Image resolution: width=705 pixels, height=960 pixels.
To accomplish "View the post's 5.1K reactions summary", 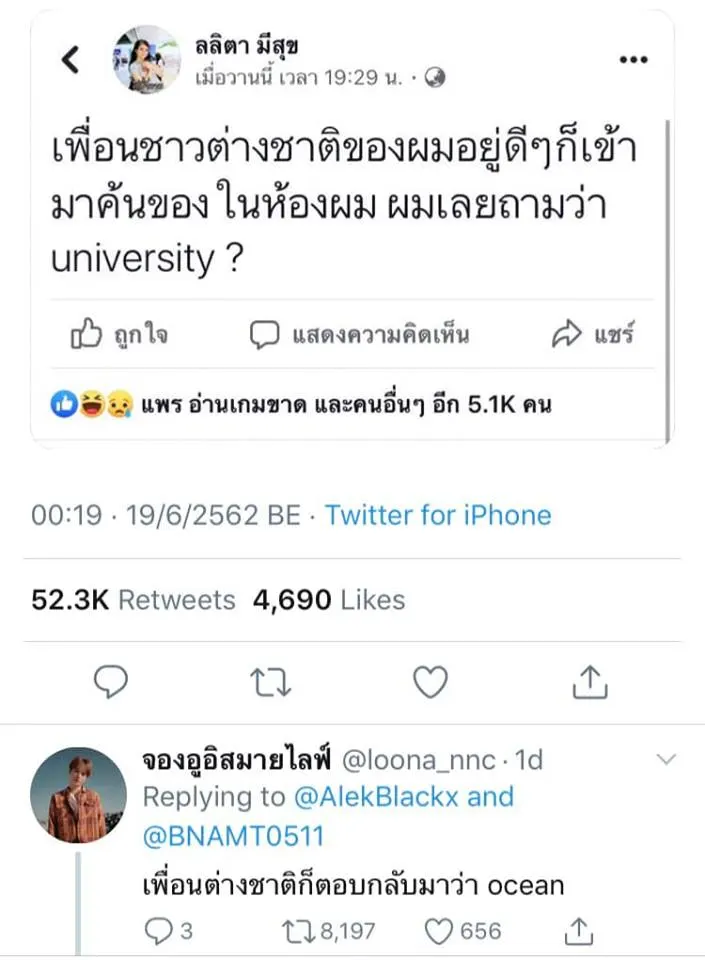I will 300,404.
